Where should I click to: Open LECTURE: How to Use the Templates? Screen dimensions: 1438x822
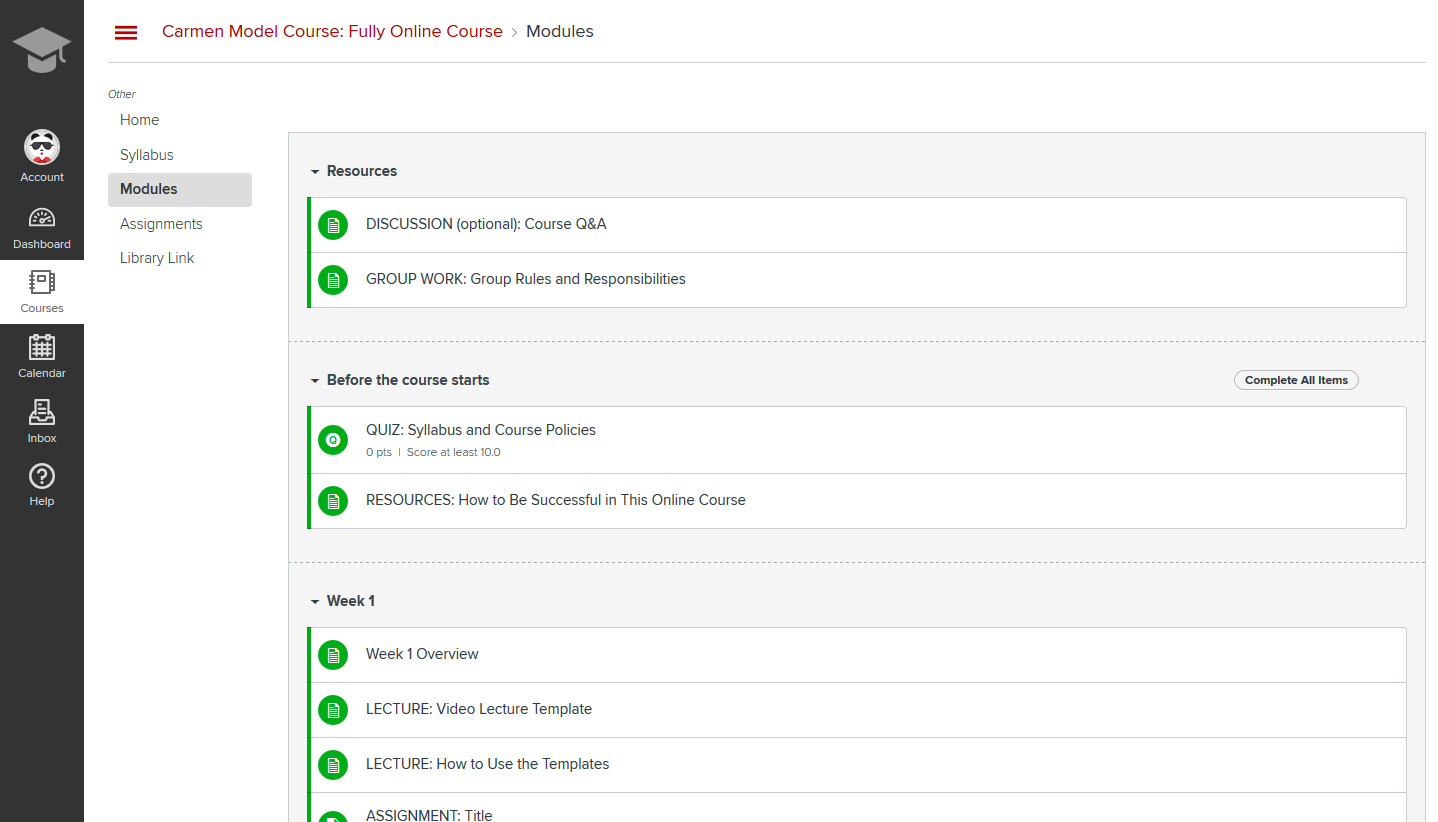click(487, 764)
